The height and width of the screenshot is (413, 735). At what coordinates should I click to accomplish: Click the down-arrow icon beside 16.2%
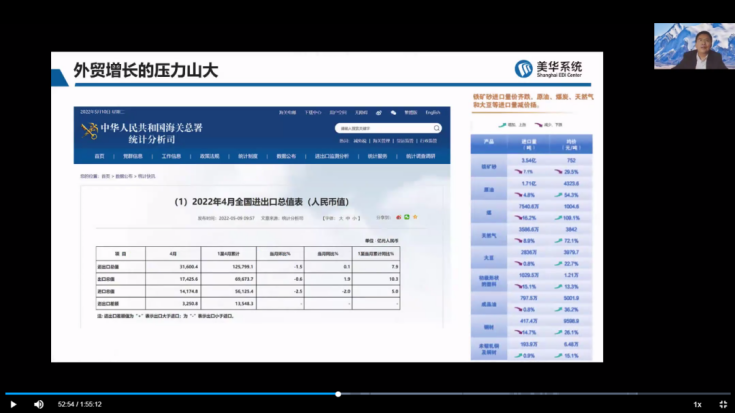[518, 218]
